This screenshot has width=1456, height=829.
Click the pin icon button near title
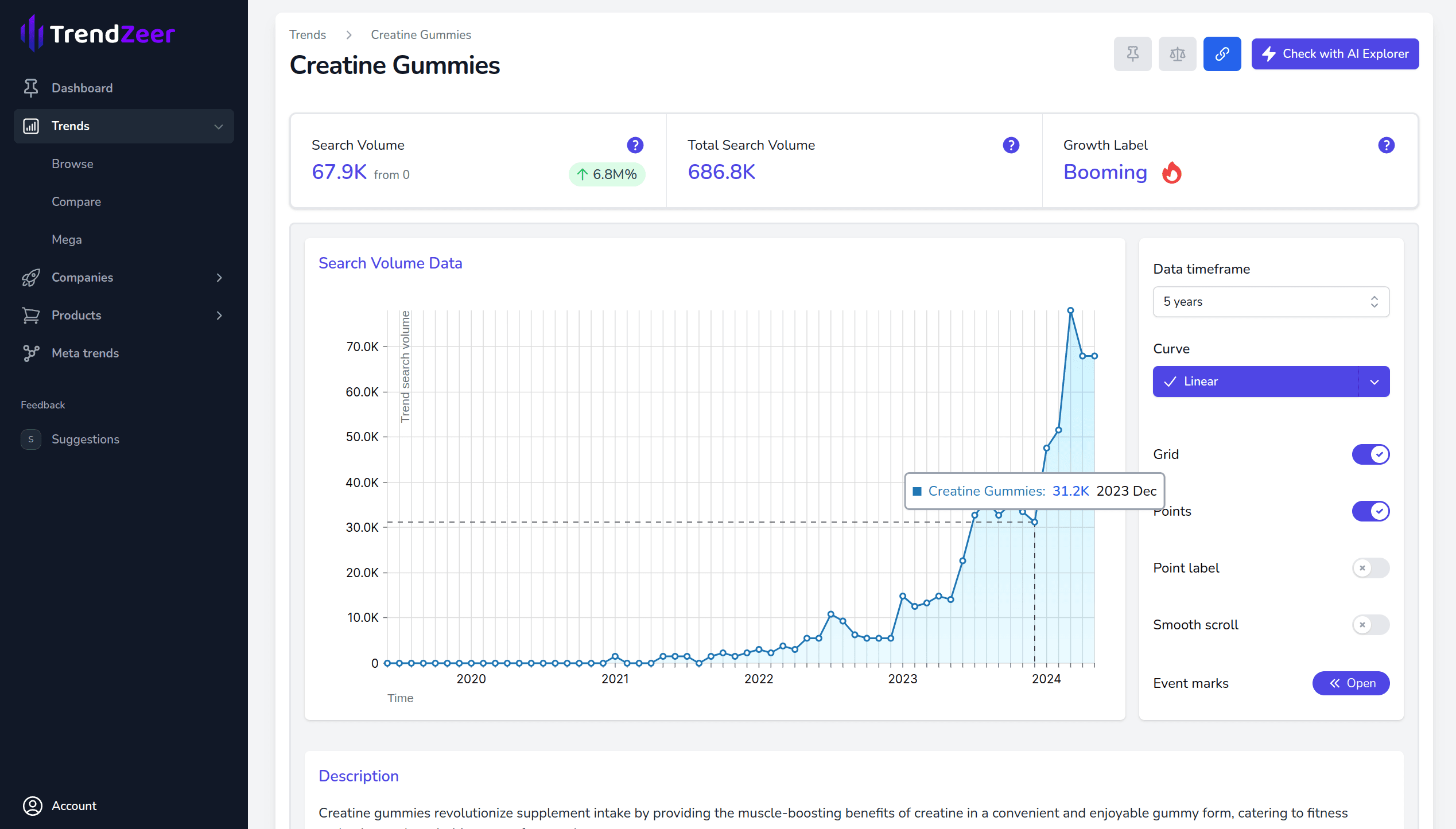1132,54
